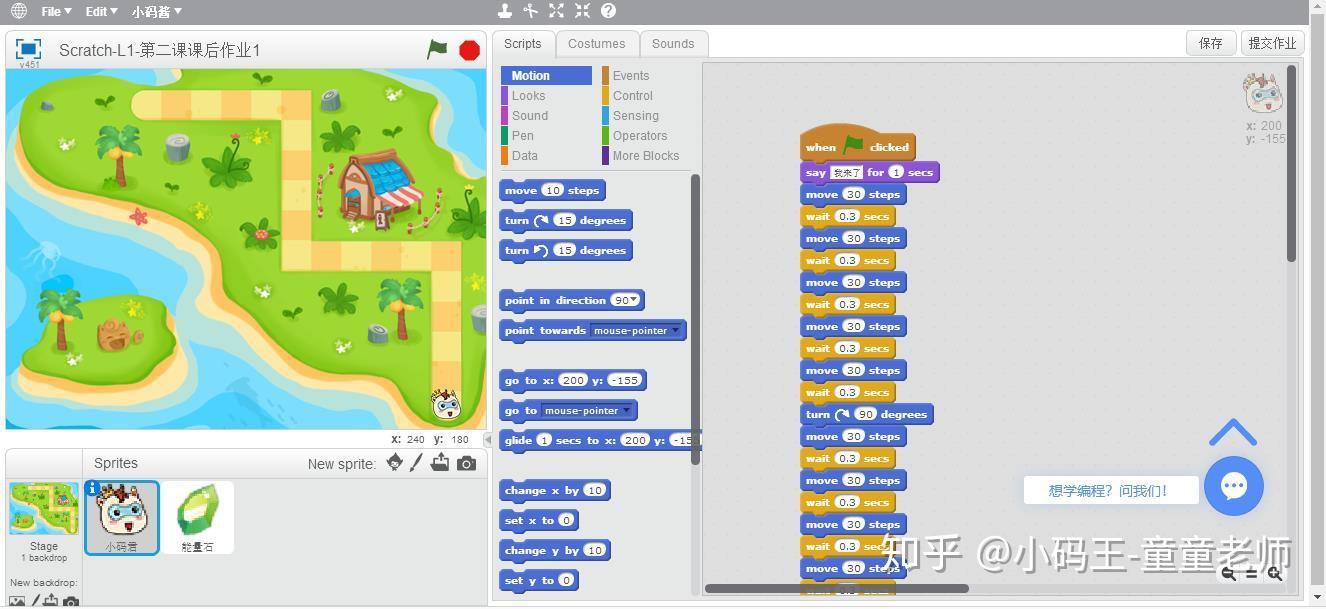This screenshot has width=1326, height=609.
Task: Select the Looks block category
Action: pos(529,96)
